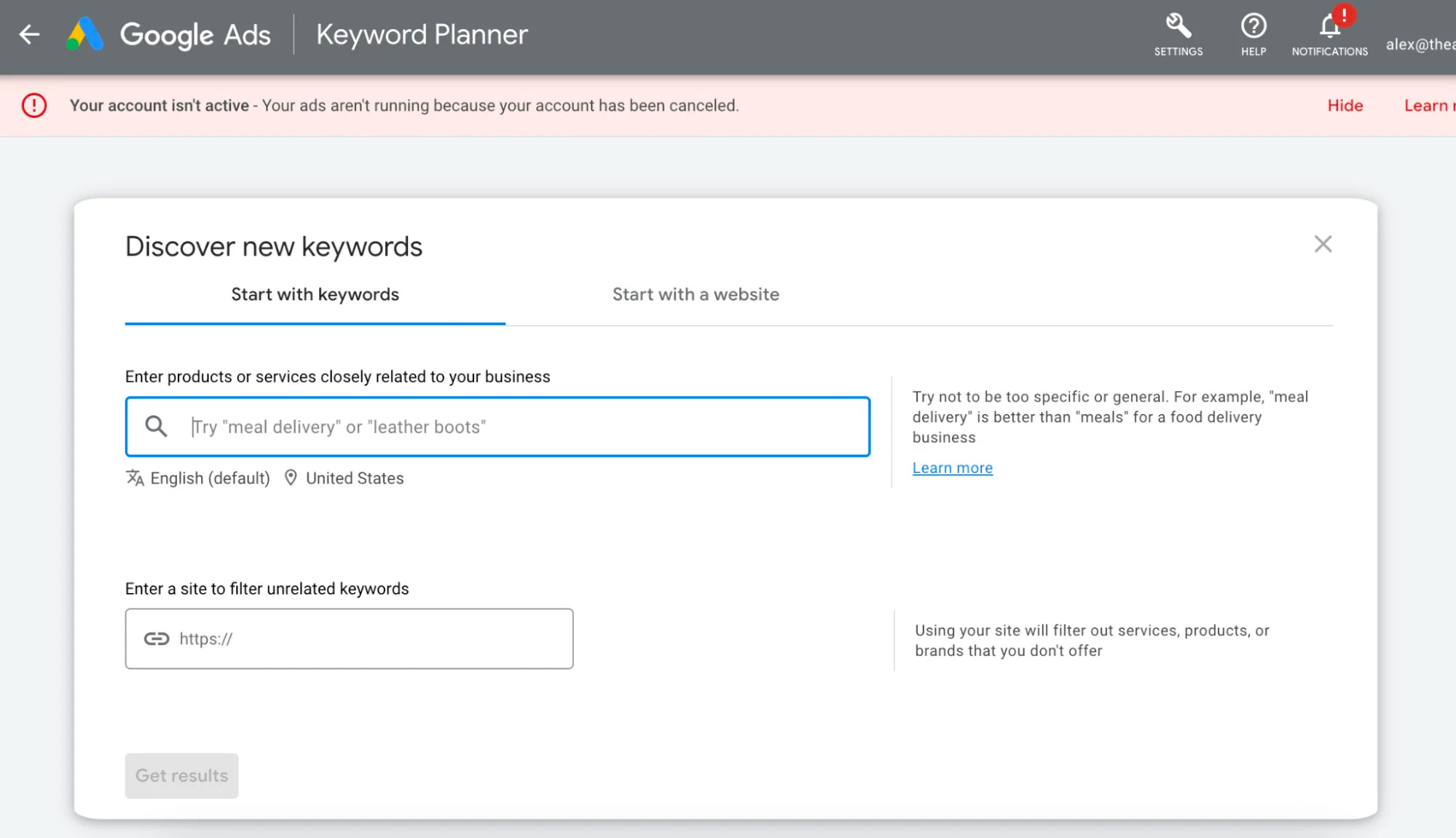This screenshot has height=838, width=1456.
Task: Close the Discover new keywords dialog
Action: (x=1323, y=244)
